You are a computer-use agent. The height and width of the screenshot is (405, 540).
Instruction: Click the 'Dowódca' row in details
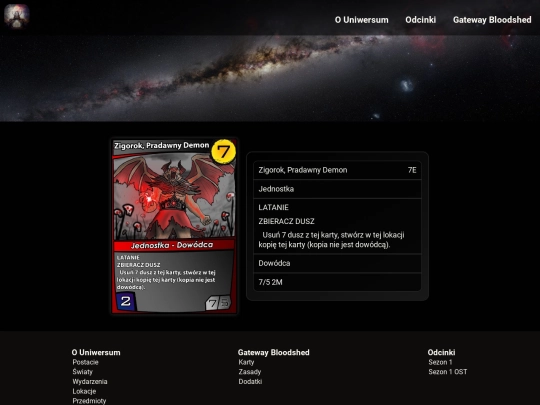[337, 263]
